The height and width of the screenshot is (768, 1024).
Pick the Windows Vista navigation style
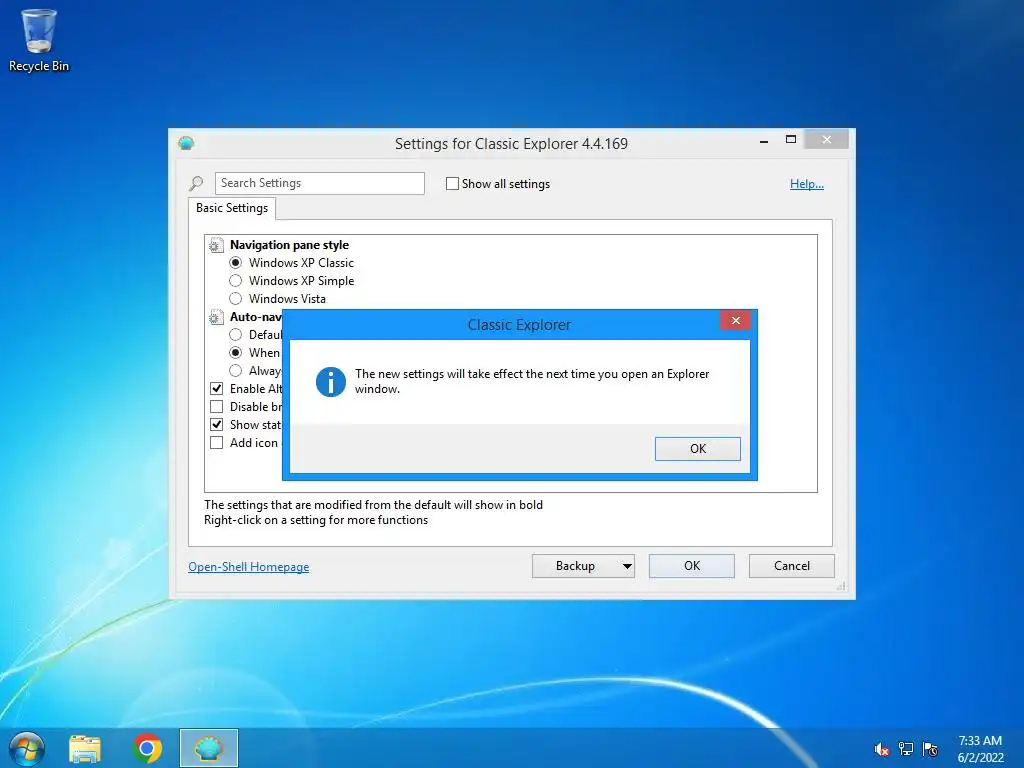[x=236, y=298]
